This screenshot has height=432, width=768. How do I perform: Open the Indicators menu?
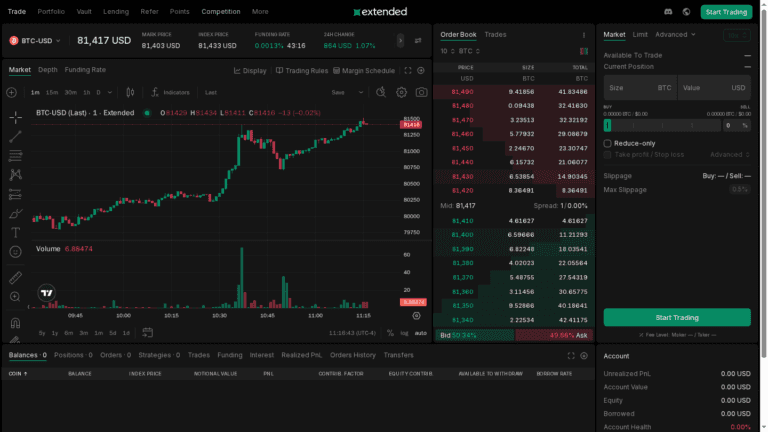pyautogui.click(x=170, y=93)
